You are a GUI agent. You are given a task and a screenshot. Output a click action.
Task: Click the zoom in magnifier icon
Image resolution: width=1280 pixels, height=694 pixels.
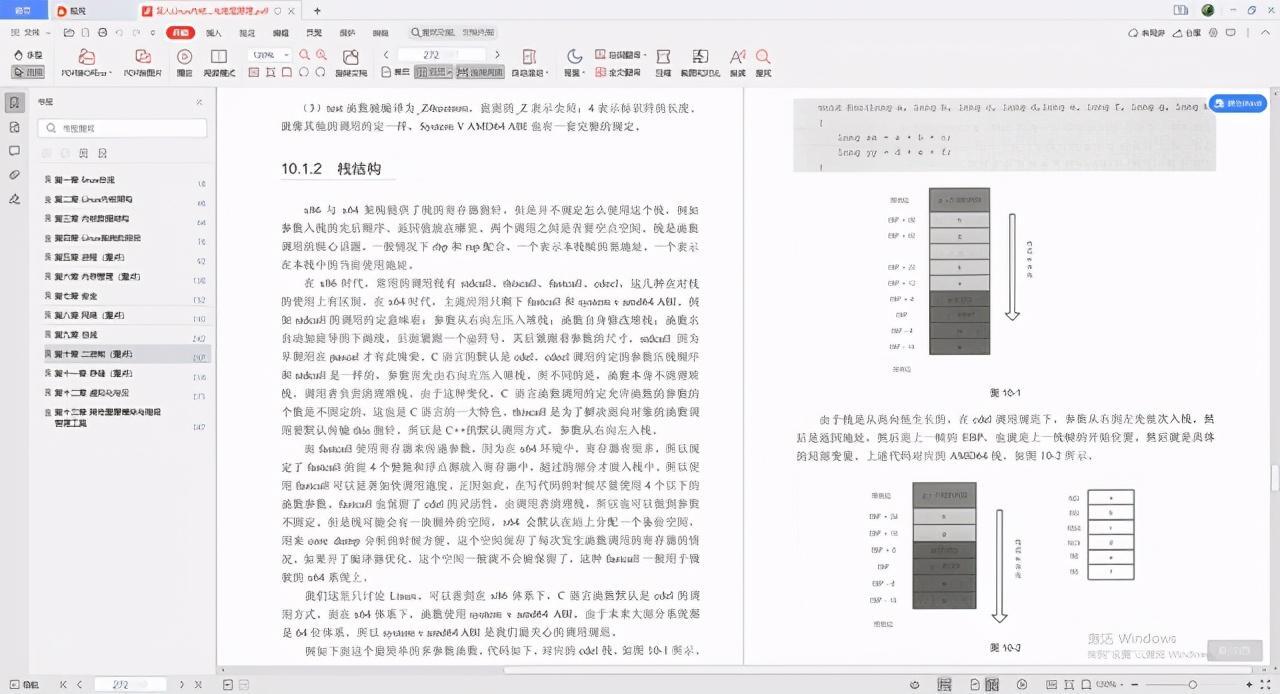point(321,55)
